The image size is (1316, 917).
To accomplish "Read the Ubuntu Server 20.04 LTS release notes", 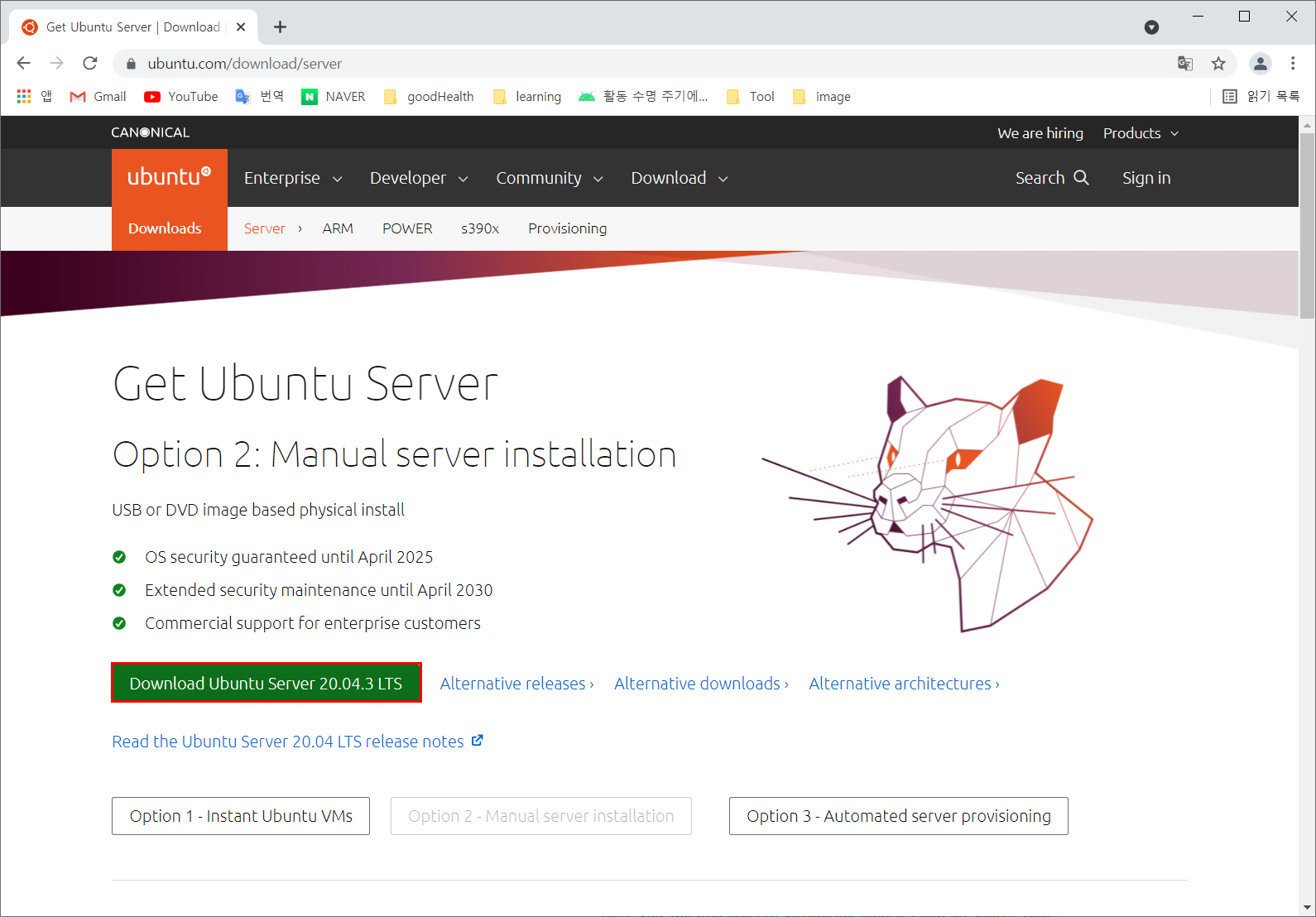I will 298,742.
